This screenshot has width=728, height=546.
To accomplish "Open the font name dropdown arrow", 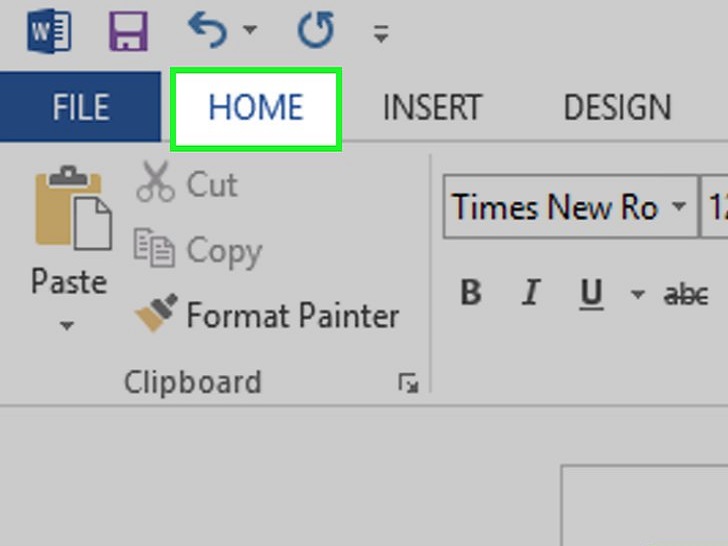I will pyautogui.click(x=679, y=208).
